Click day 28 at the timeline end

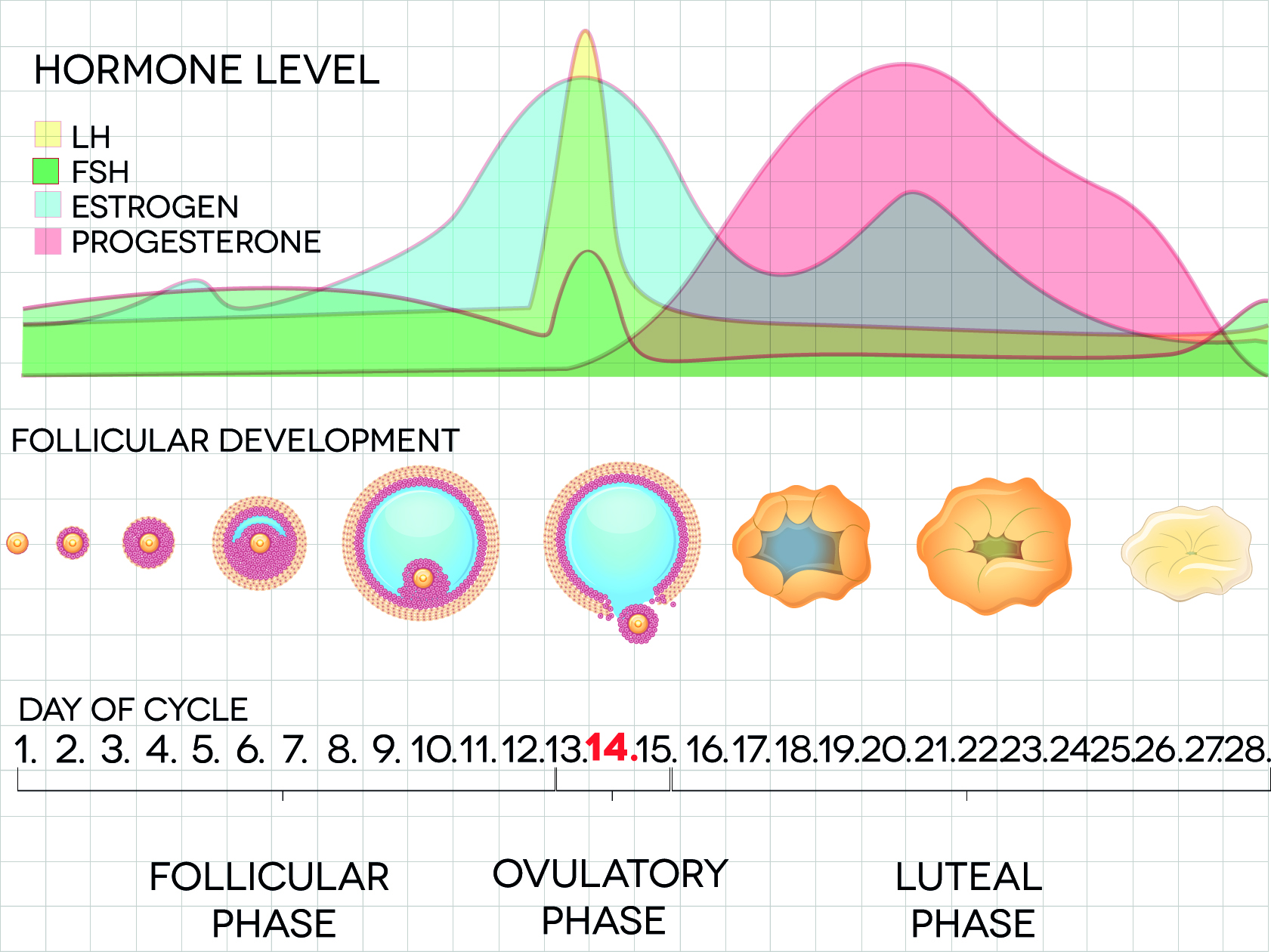tap(1246, 750)
